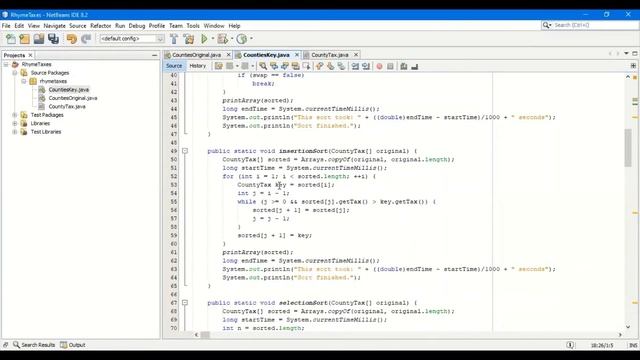Click the Uncomment icon in editor toolbar

click(x=415, y=66)
